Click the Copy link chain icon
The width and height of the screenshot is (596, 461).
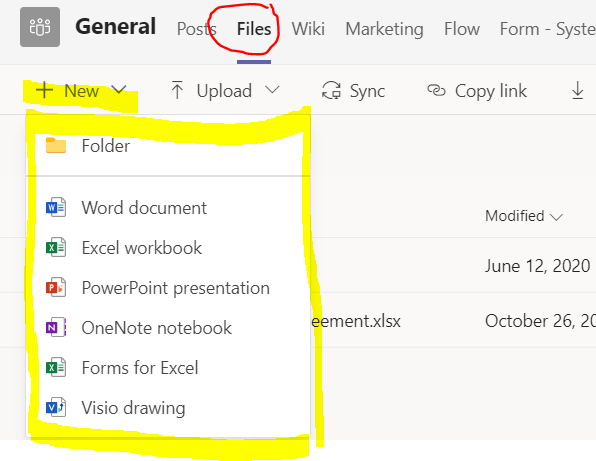(x=436, y=90)
